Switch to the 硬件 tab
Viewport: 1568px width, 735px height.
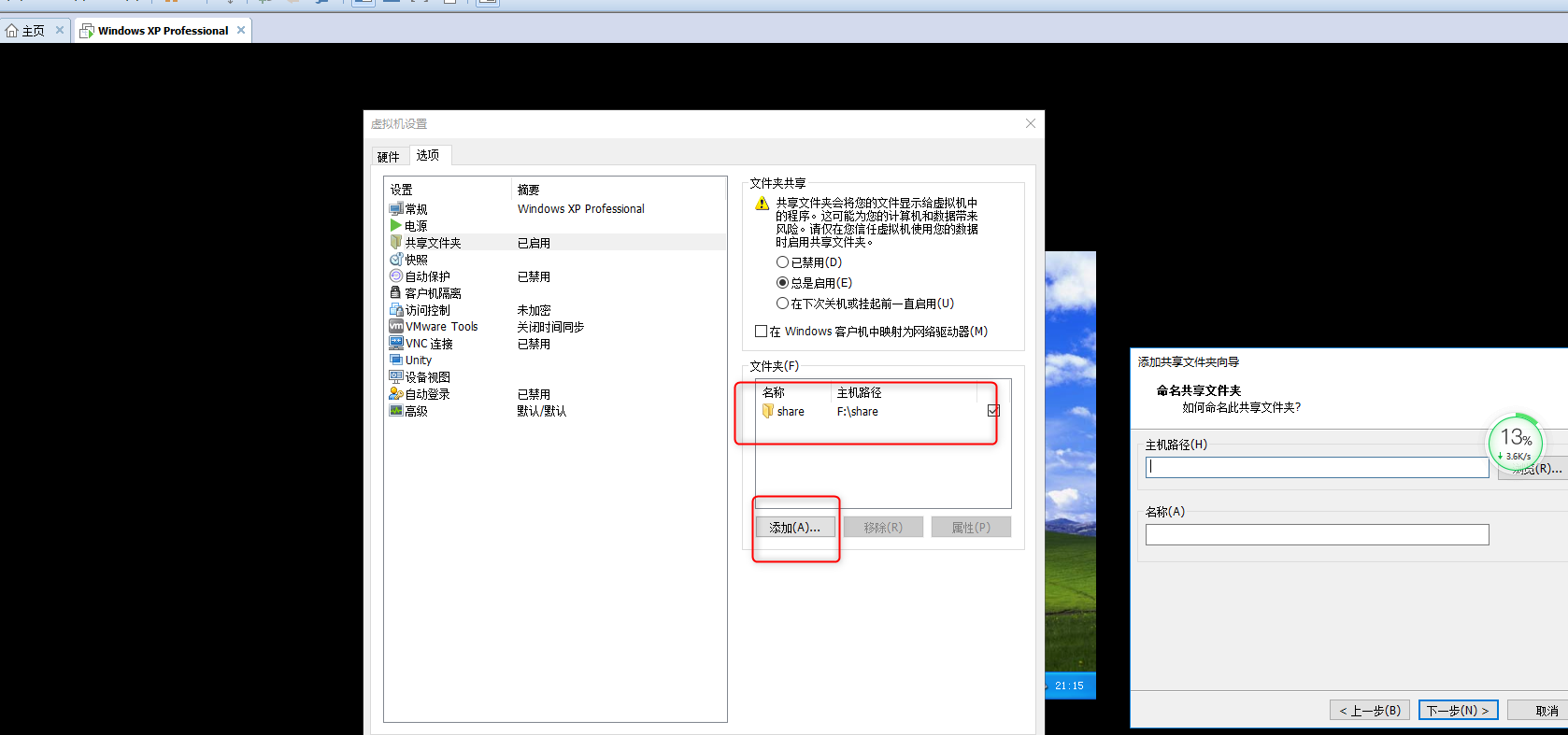pos(389,157)
